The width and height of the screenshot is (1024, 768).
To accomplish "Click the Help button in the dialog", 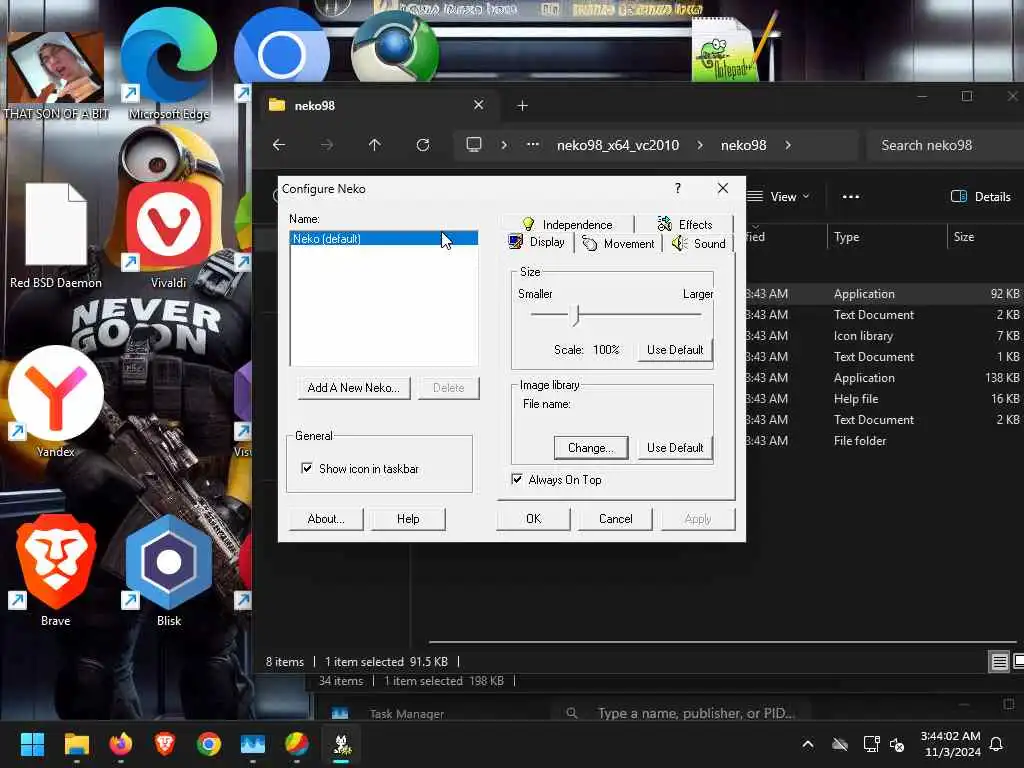I will pyautogui.click(x=408, y=519).
